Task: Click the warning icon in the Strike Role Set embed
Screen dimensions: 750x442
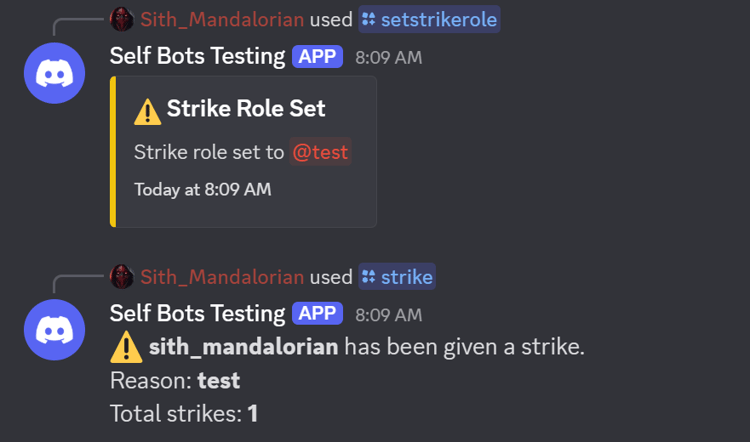Action: pyautogui.click(x=147, y=110)
